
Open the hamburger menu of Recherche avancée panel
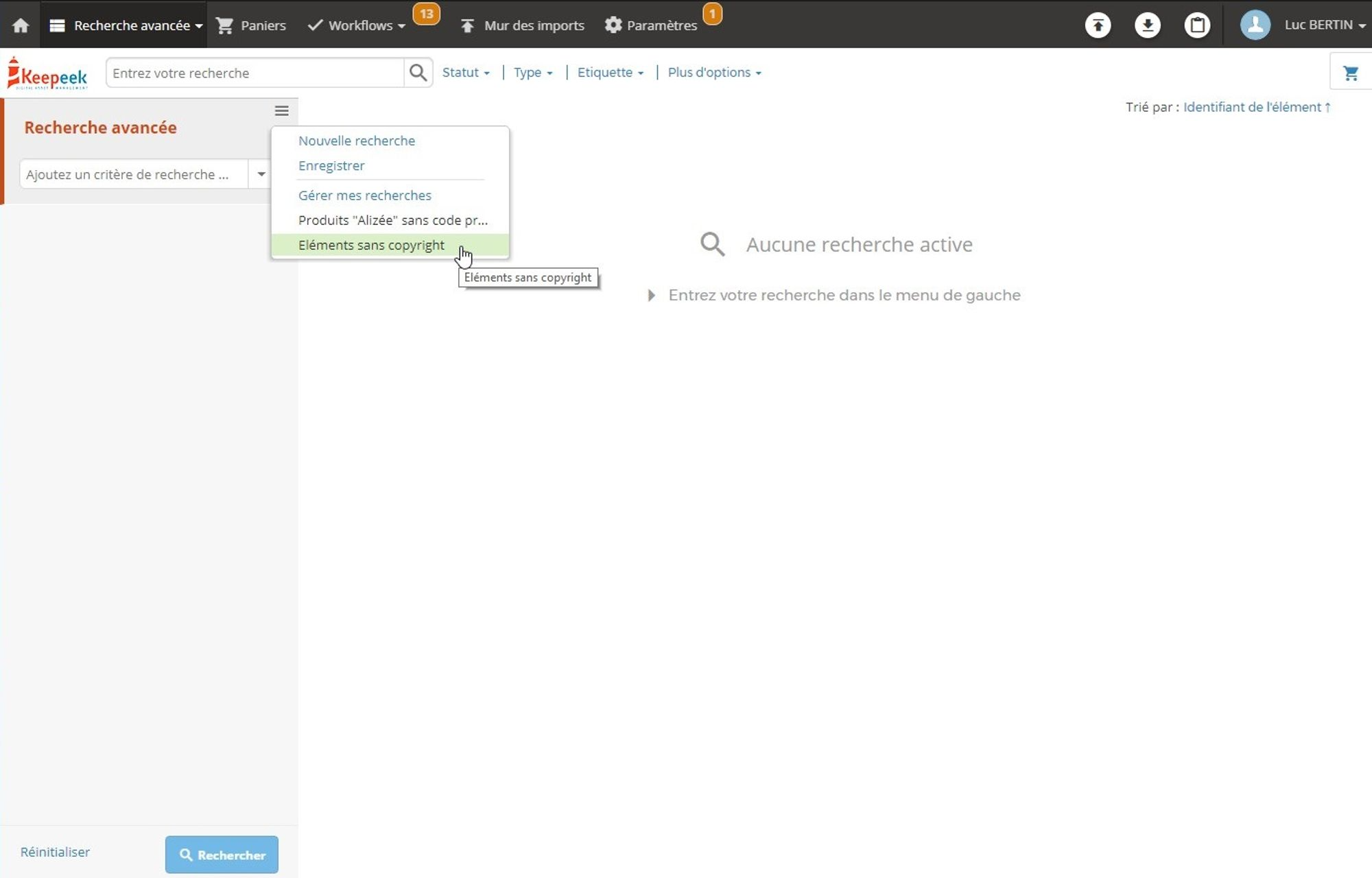pos(281,111)
